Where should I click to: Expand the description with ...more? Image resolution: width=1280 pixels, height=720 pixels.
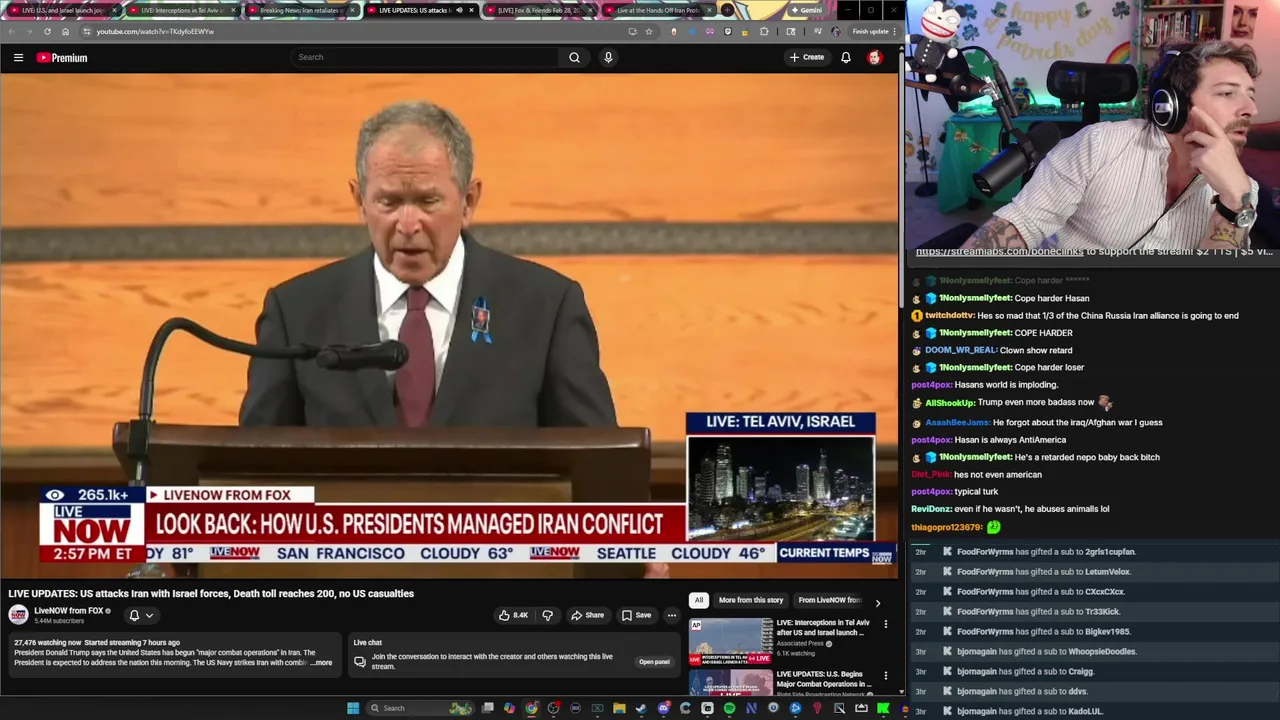[x=321, y=663]
